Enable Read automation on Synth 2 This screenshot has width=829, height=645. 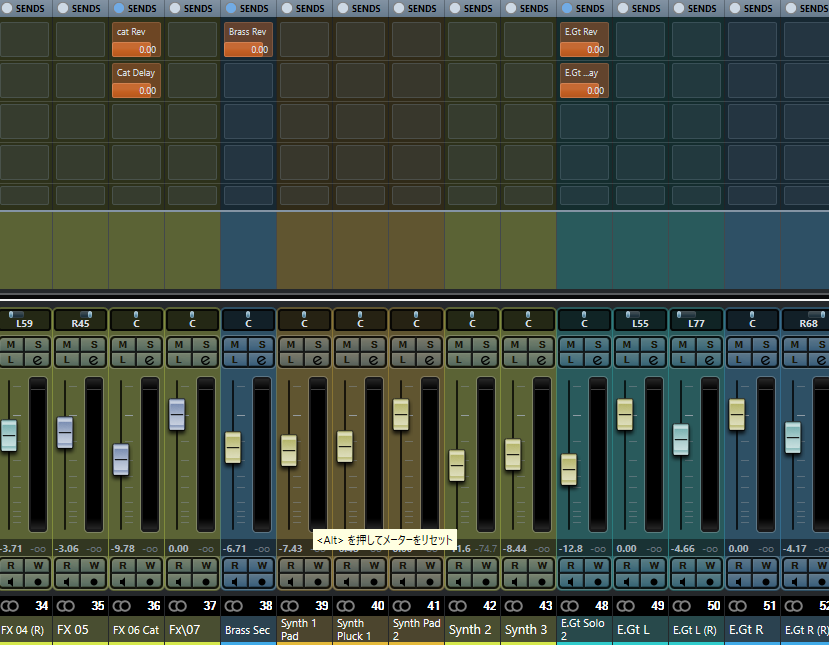(458, 566)
